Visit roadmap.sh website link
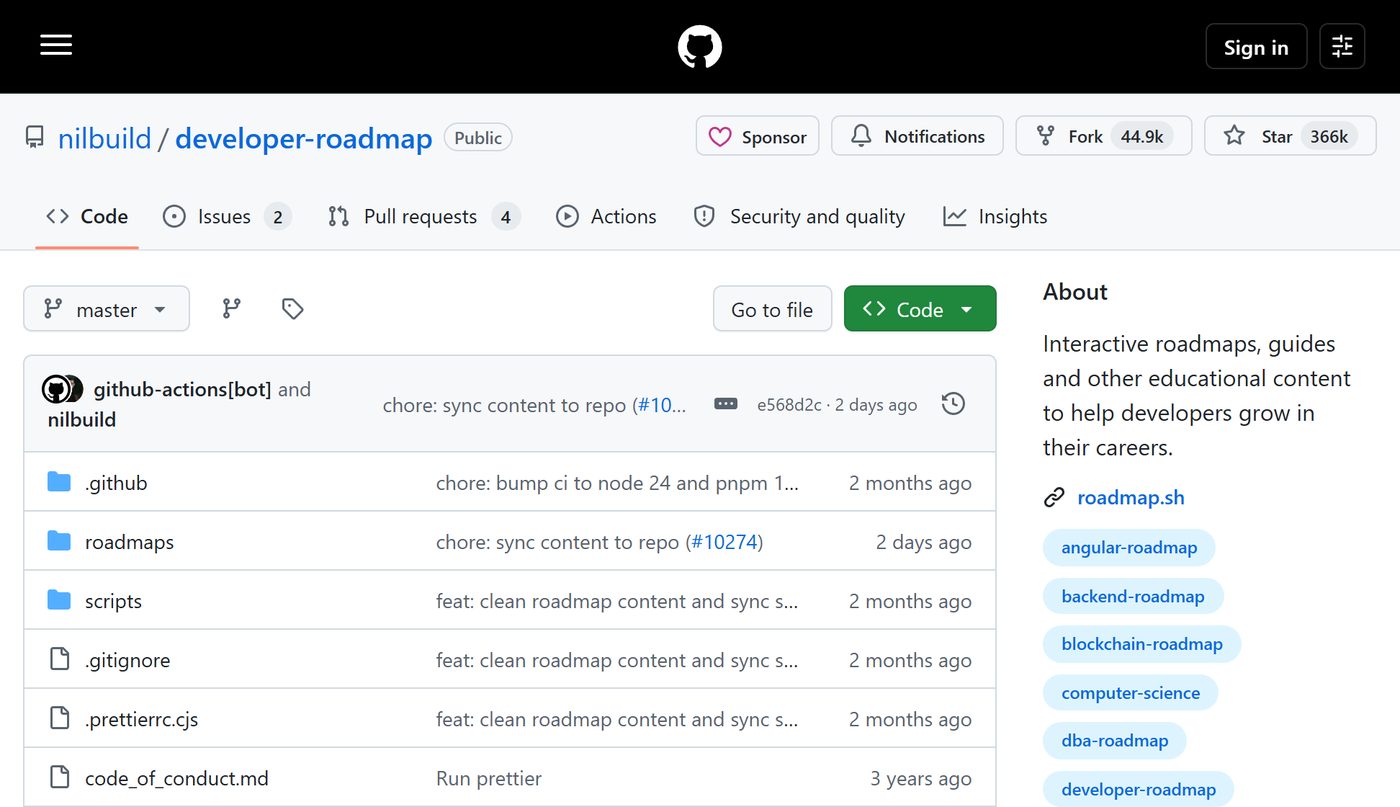The image size is (1400, 807). [1130, 497]
